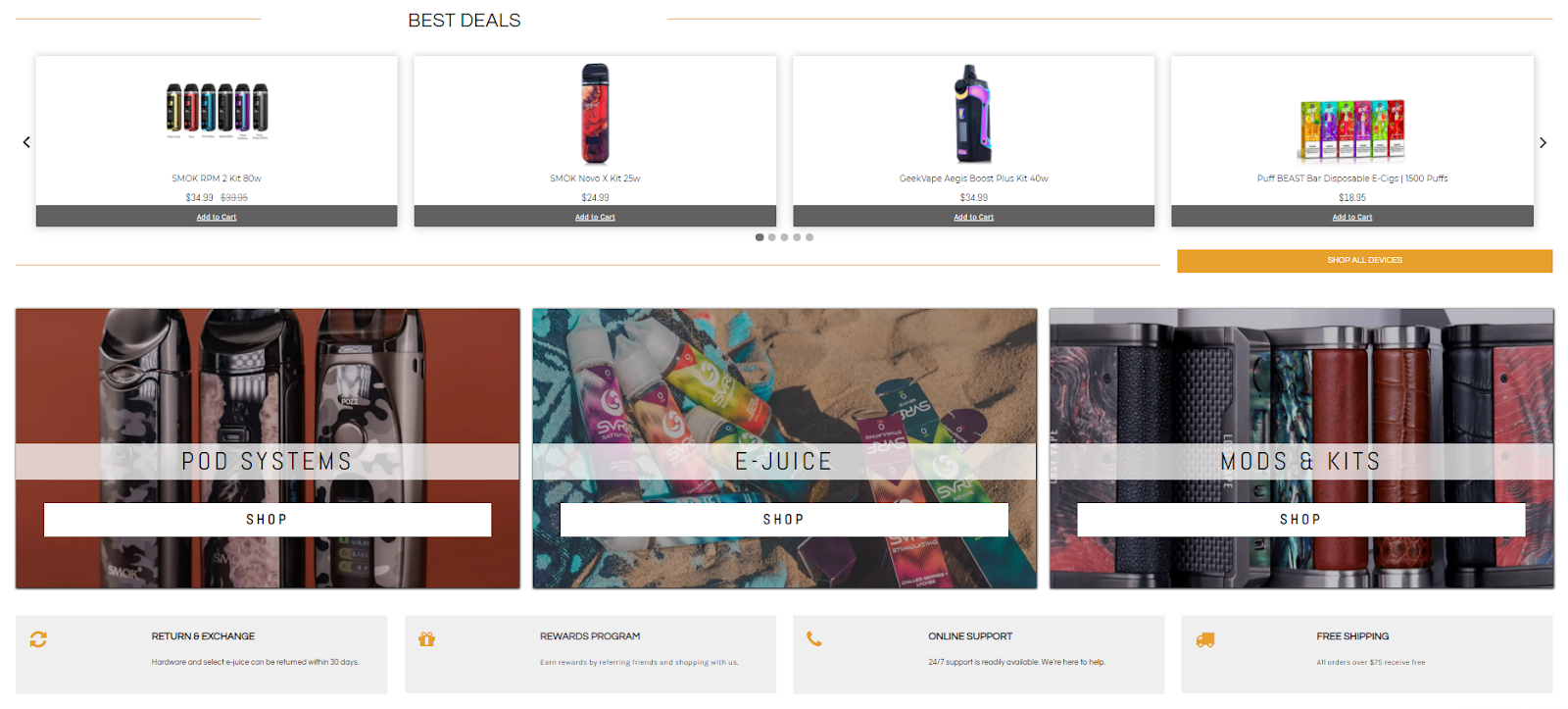1568x709 pixels.
Task: Add SMOK RPM 2 Kit to cart
Action: click(x=217, y=217)
